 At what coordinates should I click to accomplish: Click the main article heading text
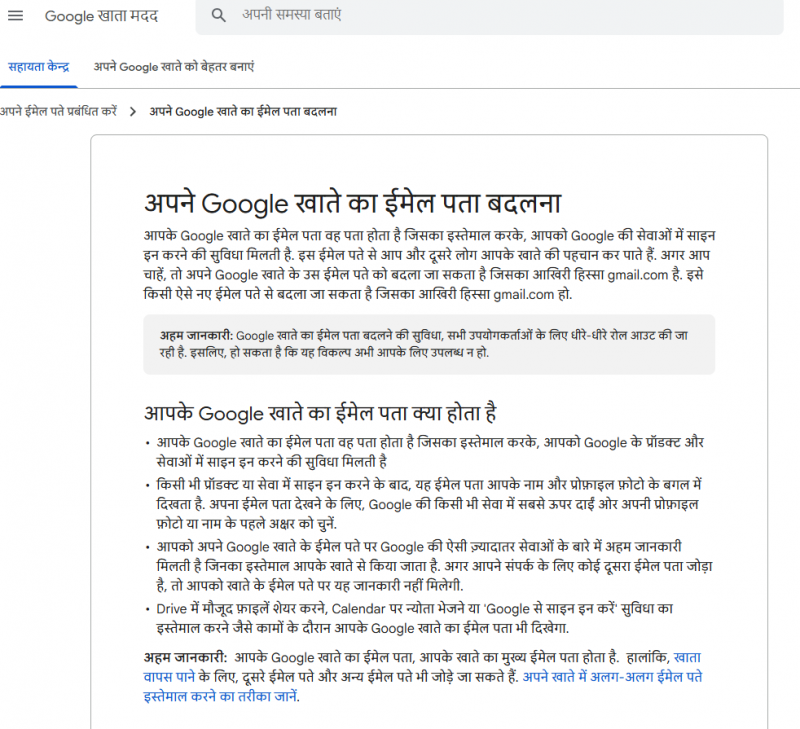coord(351,201)
